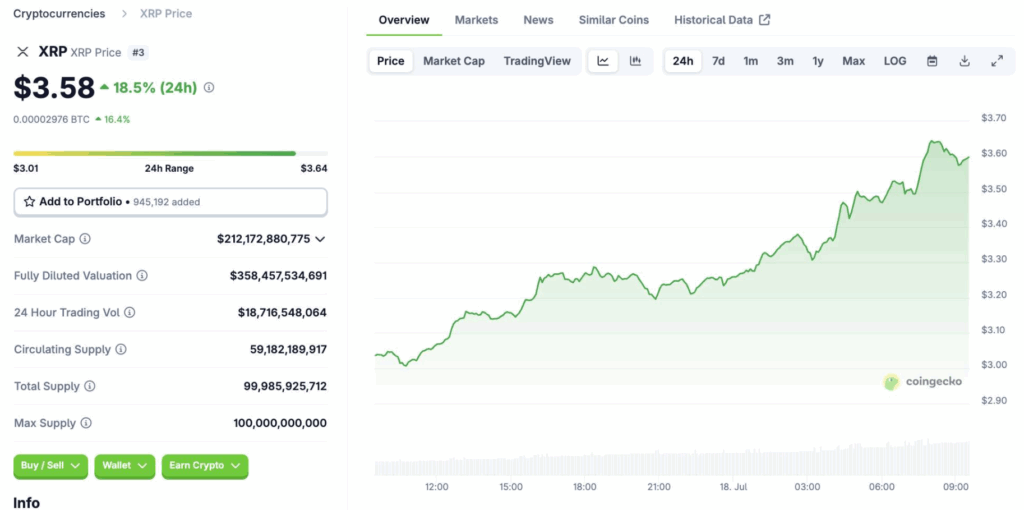This screenshot has width=1024, height=510.
Task: Click the Info section heading
Action: pyautogui.click(x=27, y=503)
